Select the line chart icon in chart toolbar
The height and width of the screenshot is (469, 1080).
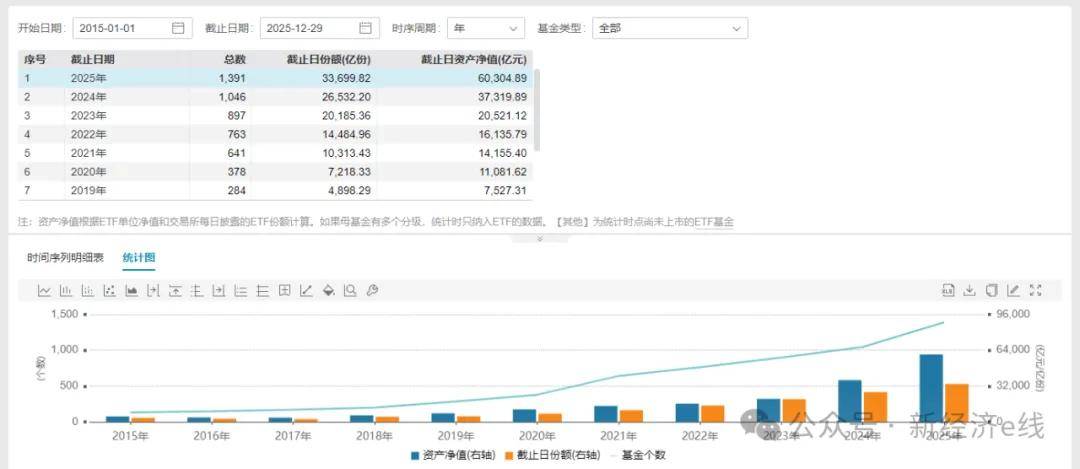tap(44, 291)
